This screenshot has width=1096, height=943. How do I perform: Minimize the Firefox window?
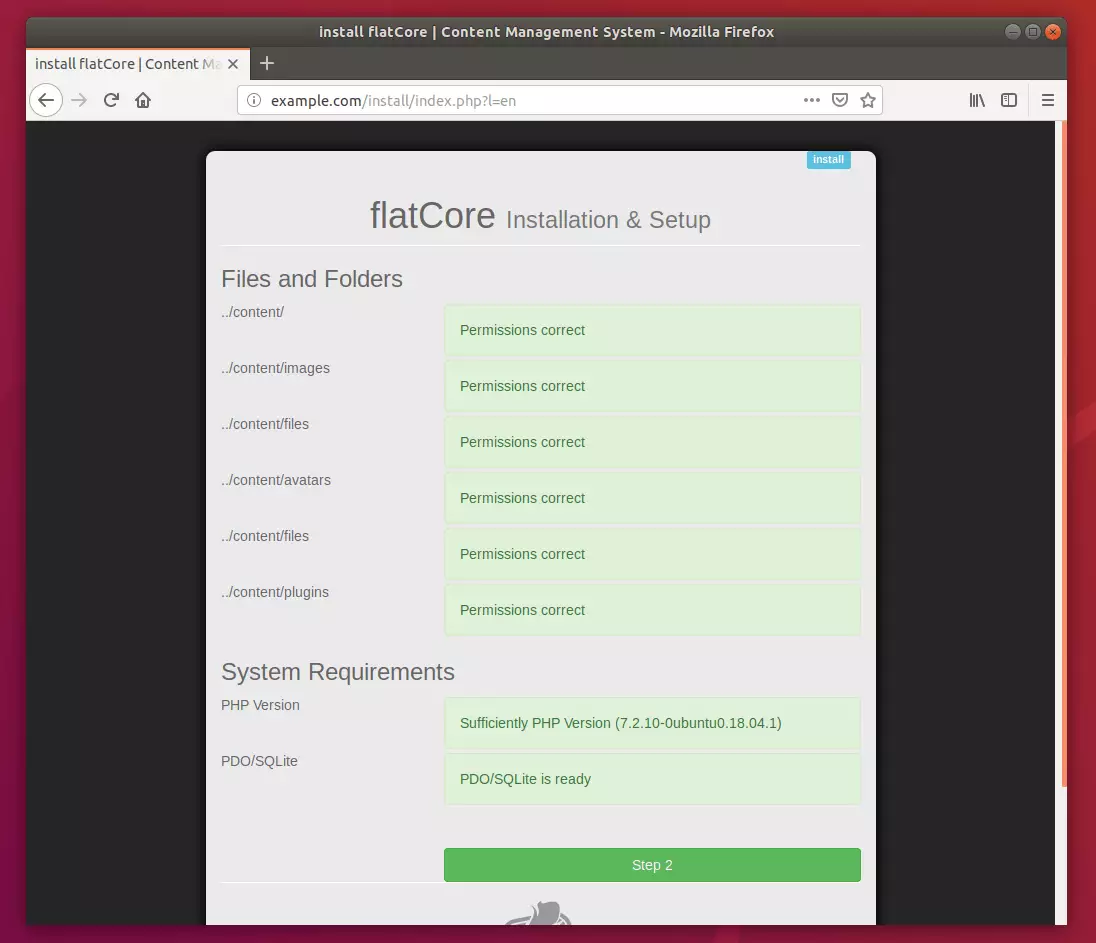(x=1013, y=31)
